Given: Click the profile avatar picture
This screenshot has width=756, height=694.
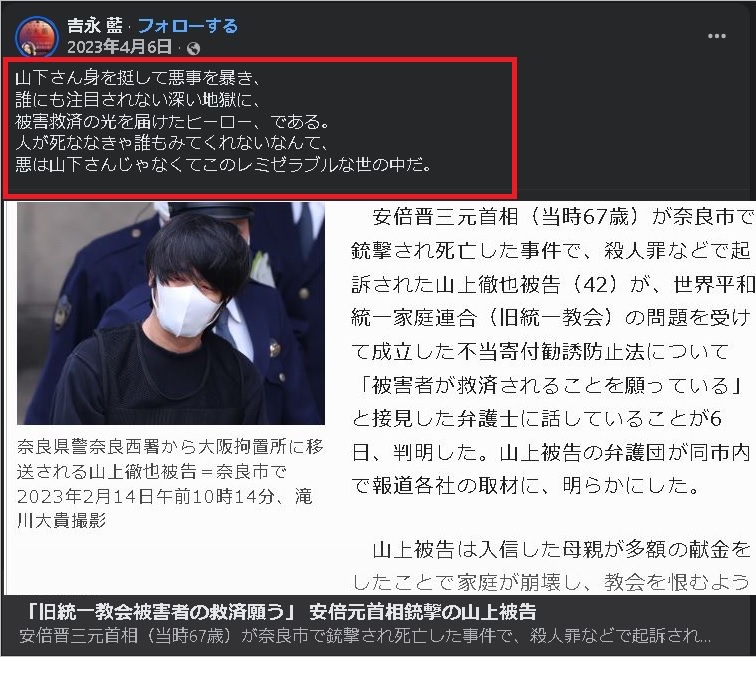Looking at the screenshot, I should (x=37, y=36).
